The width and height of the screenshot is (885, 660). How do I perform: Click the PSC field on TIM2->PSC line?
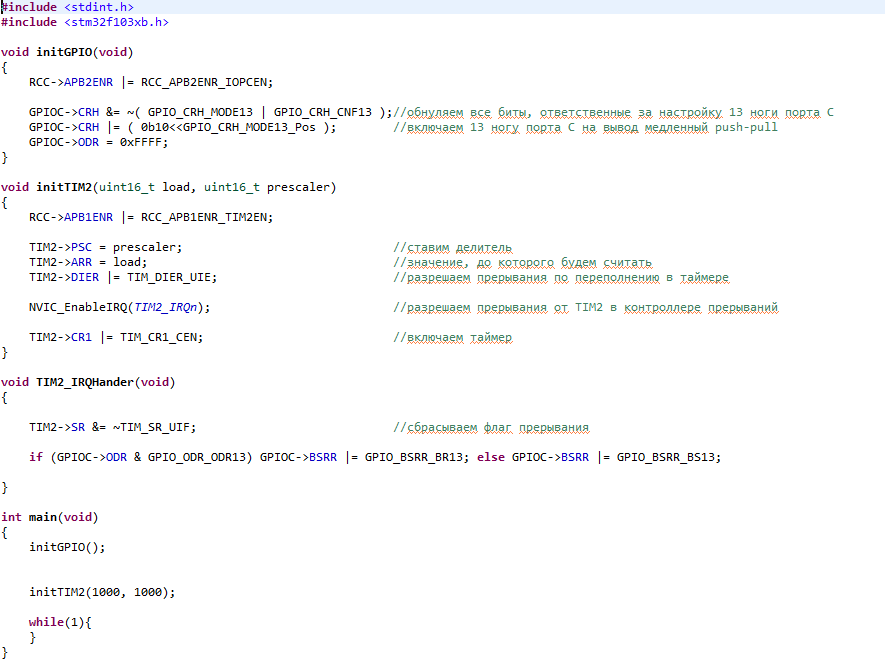[x=81, y=247]
